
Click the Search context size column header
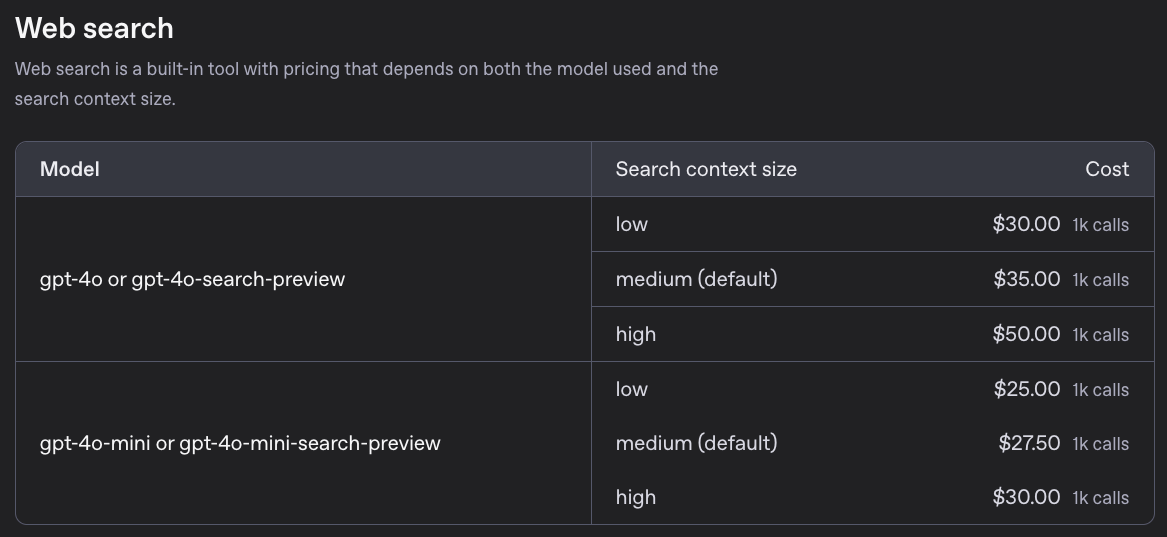706,169
